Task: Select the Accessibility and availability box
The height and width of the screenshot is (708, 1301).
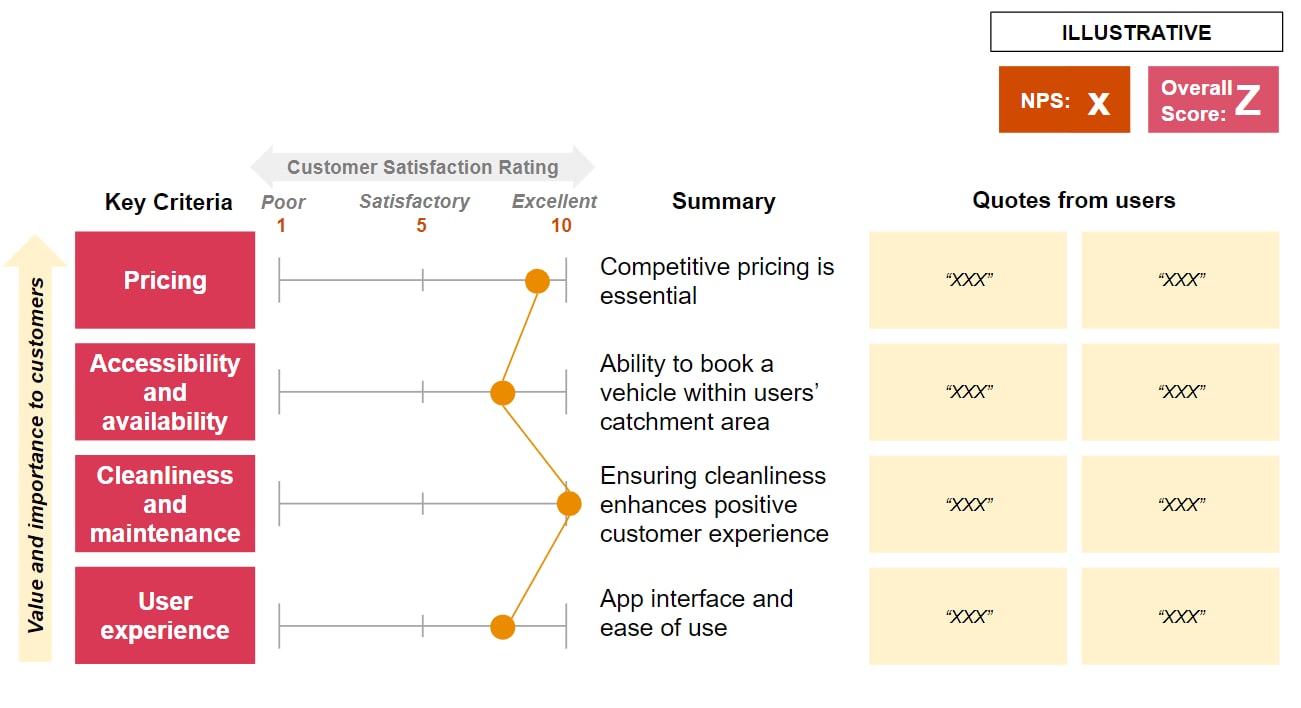Action: (165, 392)
